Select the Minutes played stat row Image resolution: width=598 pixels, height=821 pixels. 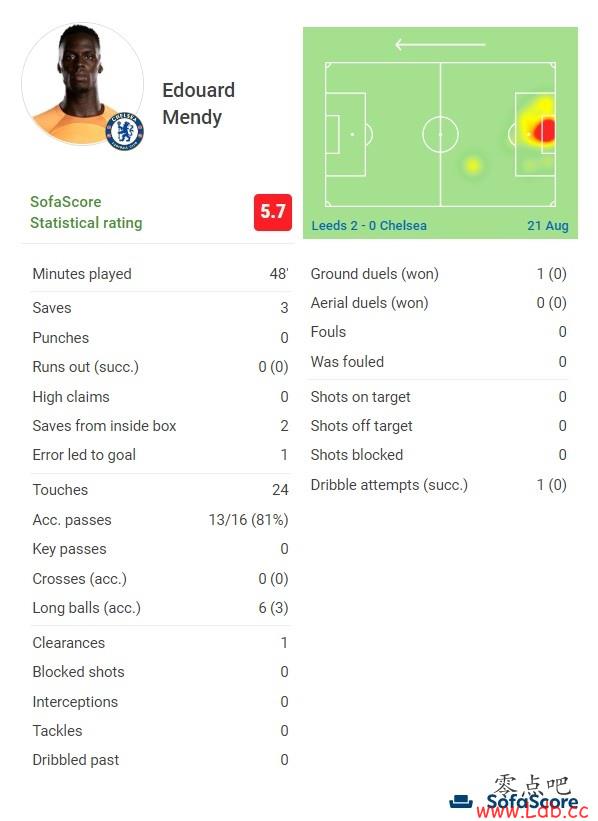click(x=160, y=274)
